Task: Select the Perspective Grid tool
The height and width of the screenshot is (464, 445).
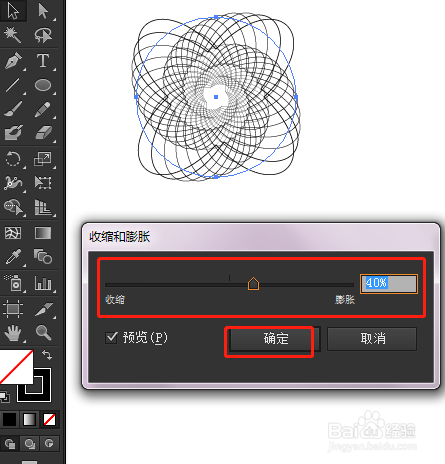Action: tap(43, 207)
